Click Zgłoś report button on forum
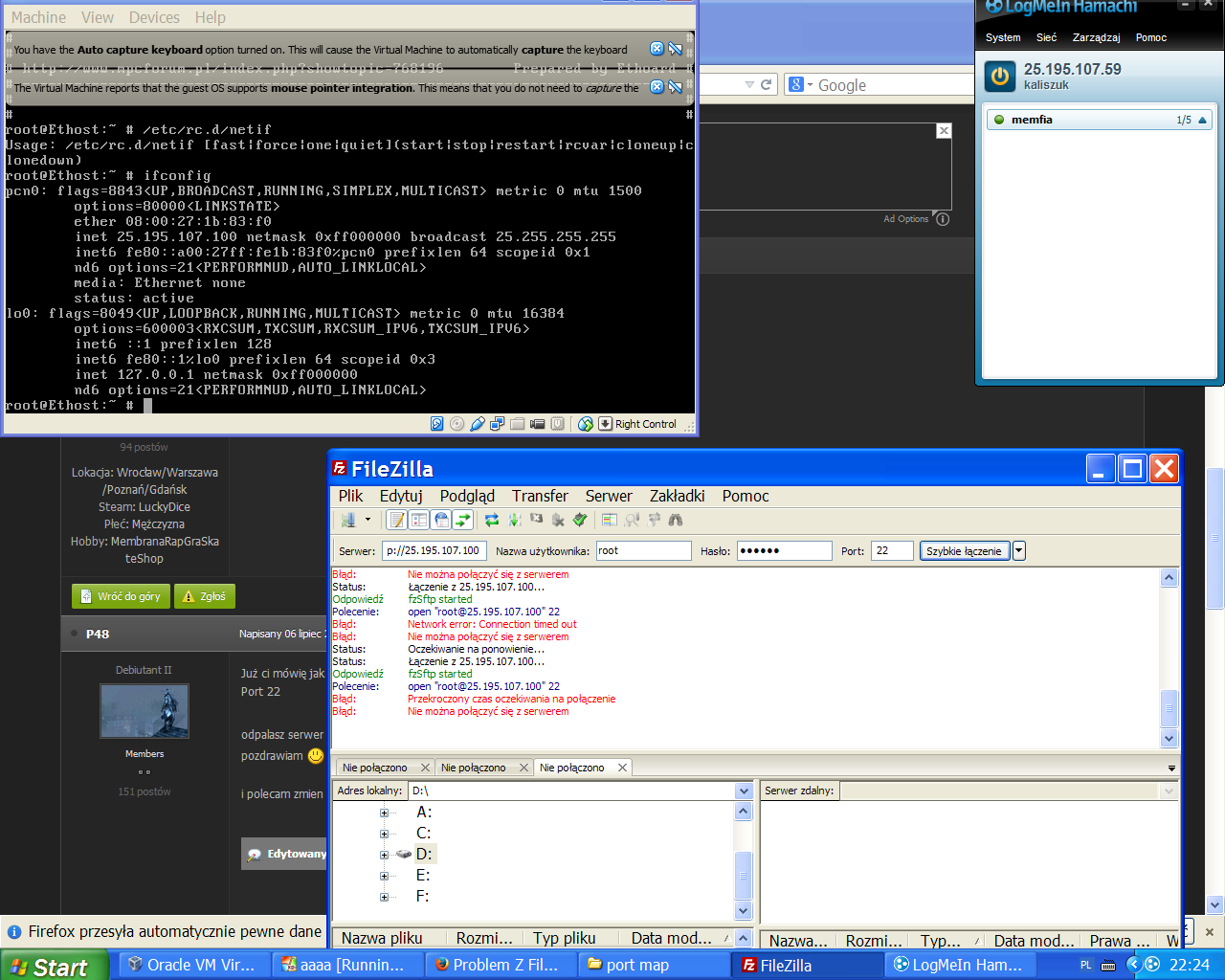The width and height of the screenshot is (1225, 980). pyautogui.click(x=204, y=596)
